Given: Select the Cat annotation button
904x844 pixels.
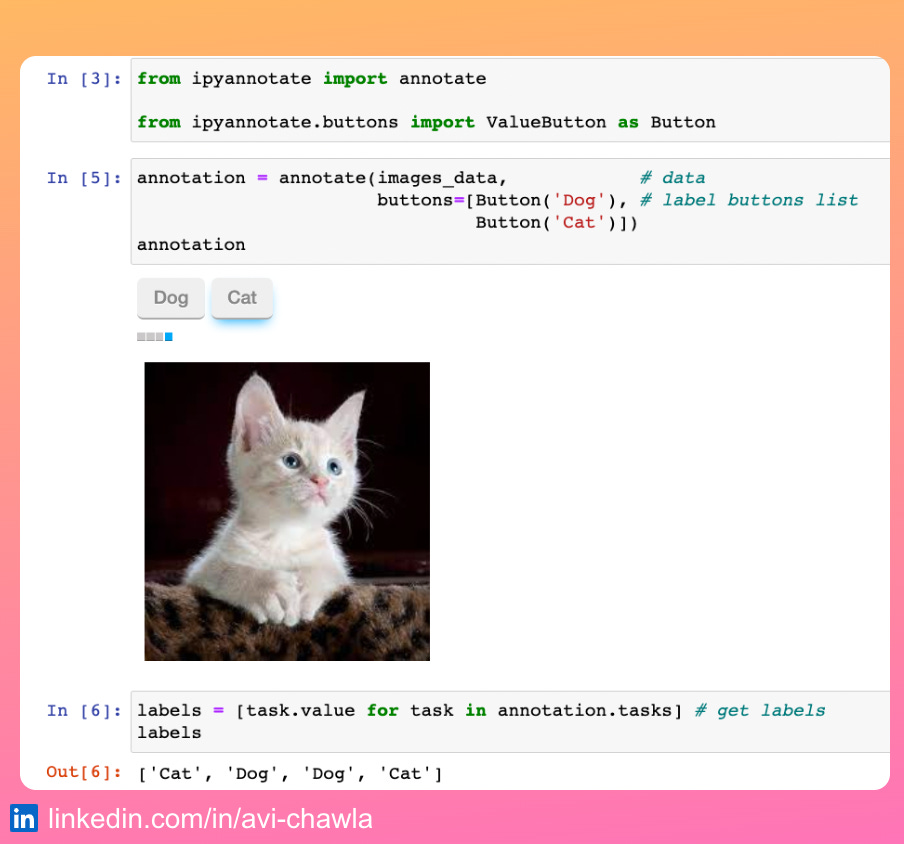Looking at the screenshot, I should [x=241, y=297].
